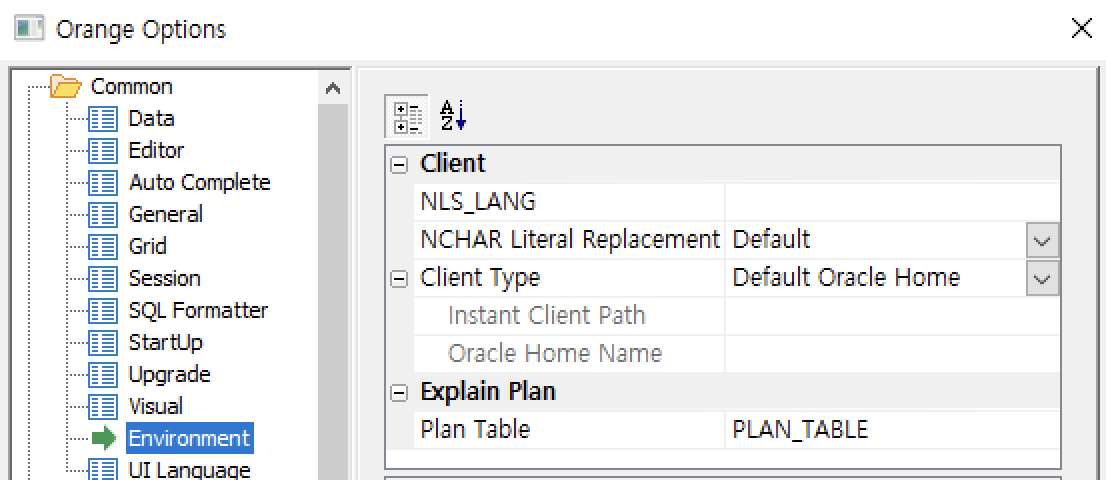1106x480 pixels.
Task: Click the Orange Options title bar icon
Action: pyautogui.click(x=29, y=29)
